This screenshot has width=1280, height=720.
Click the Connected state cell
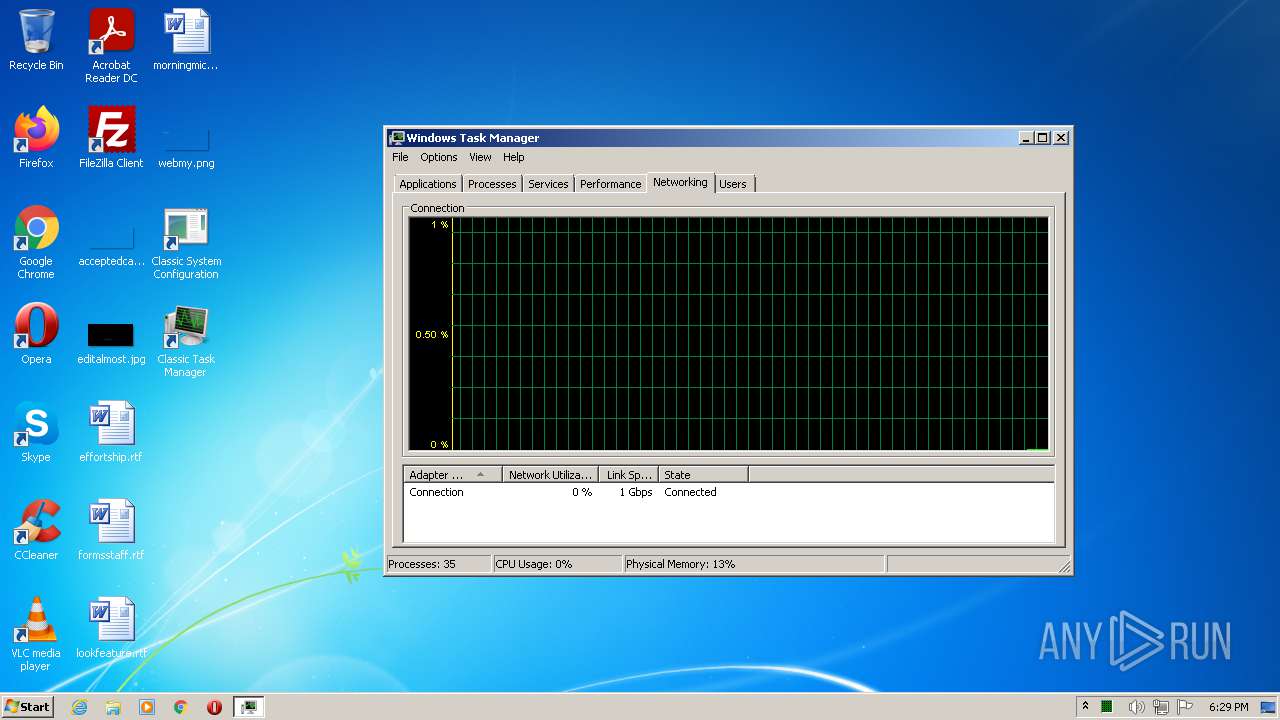click(690, 492)
